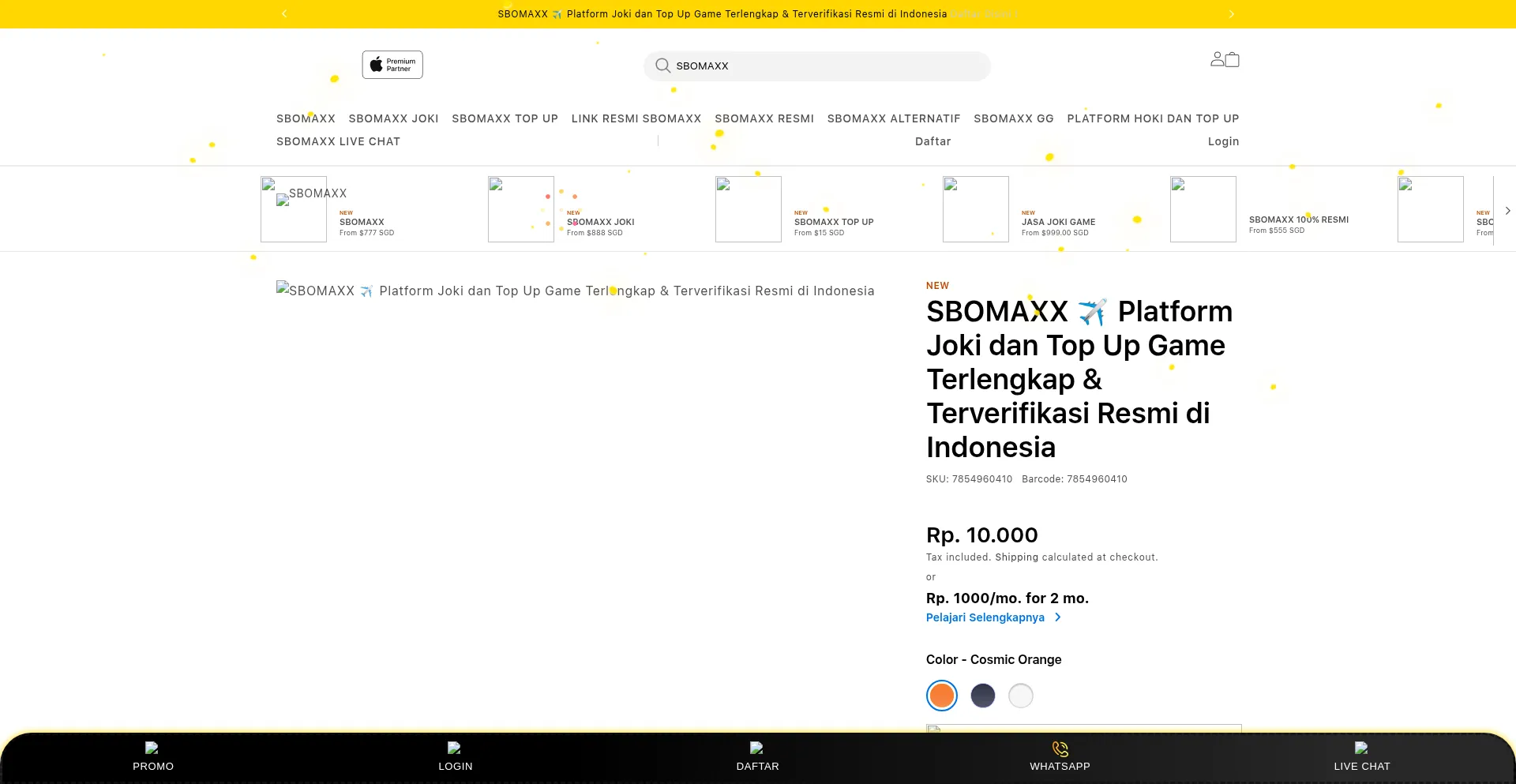Click the Barcode: 7854960410 text
Viewport: 1516px width, 784px height.
tap(1075, 479)
